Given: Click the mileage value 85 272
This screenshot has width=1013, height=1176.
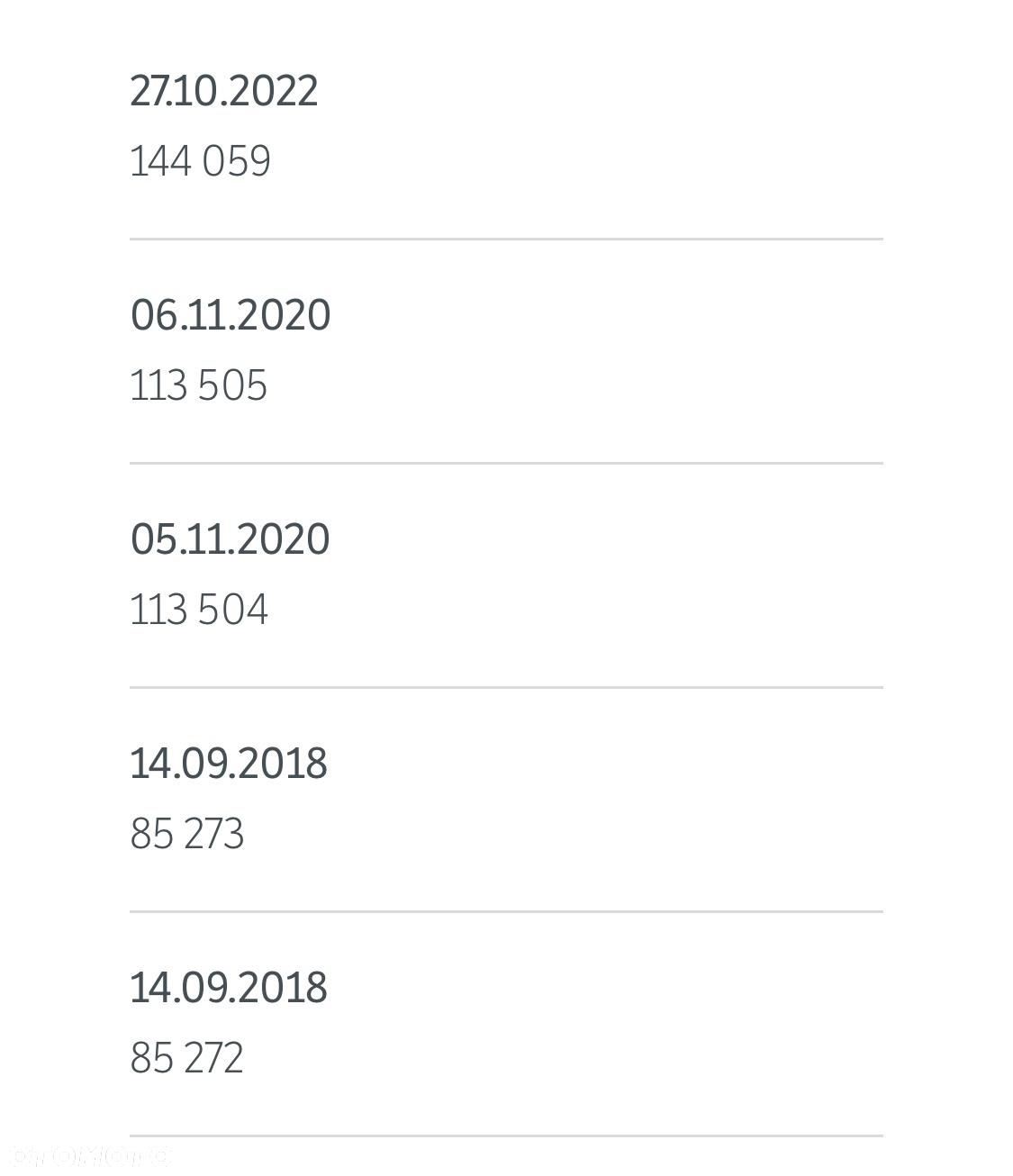Looking at the screenshot, I should (186, 1058).
